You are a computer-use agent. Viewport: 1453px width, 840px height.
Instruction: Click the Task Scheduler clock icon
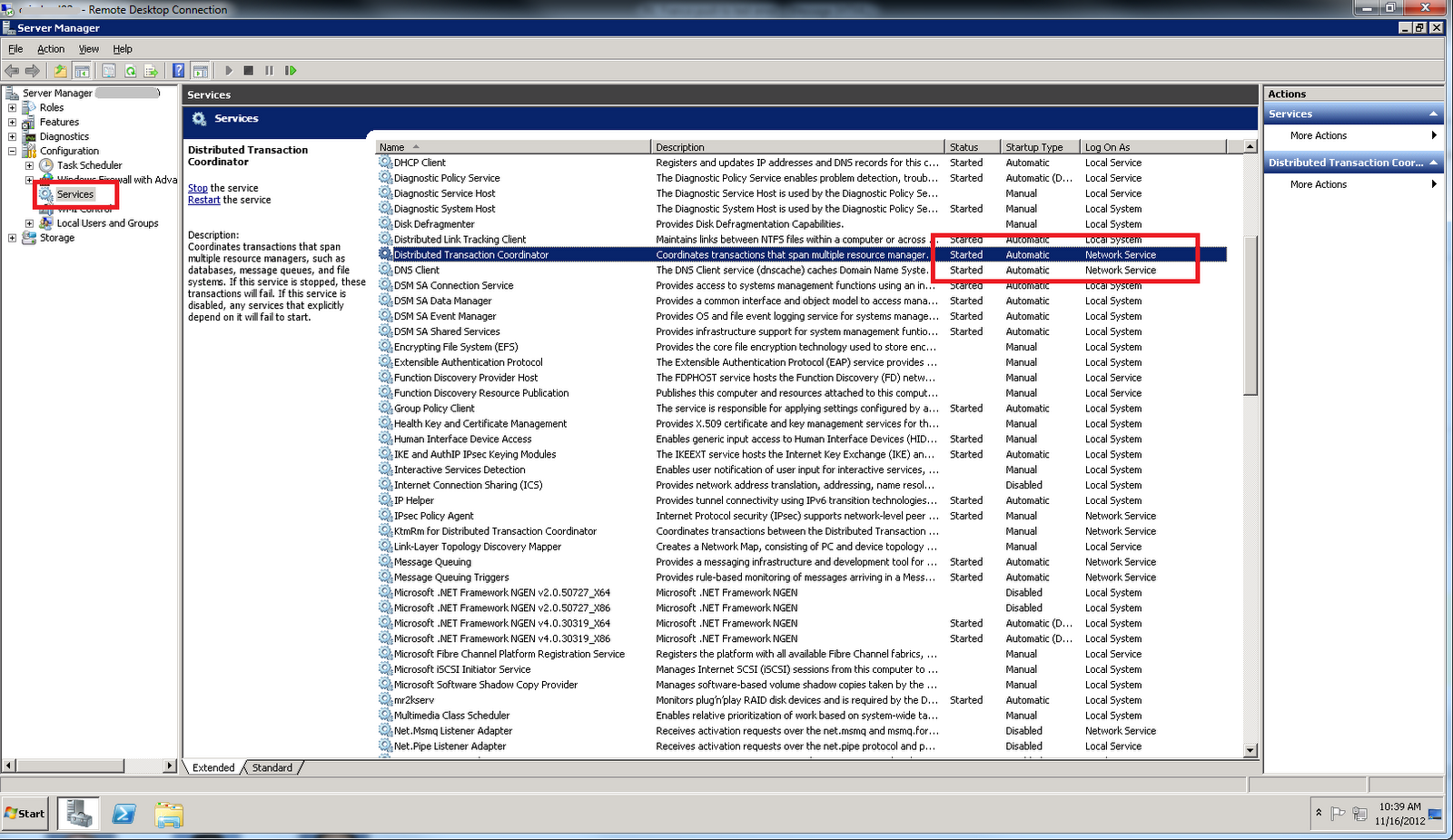click(x=46, y=165)
